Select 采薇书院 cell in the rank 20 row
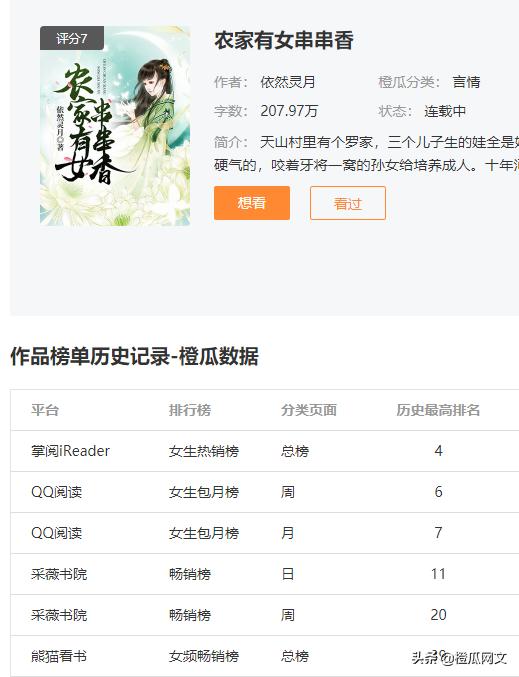The image size is (519, 677). pos(59,615)
